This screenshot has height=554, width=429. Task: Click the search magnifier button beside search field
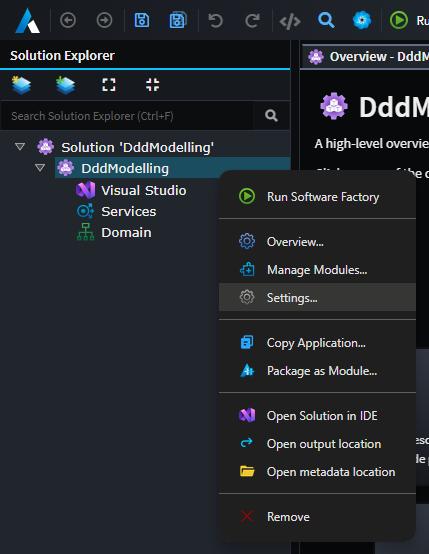point(271,116)
